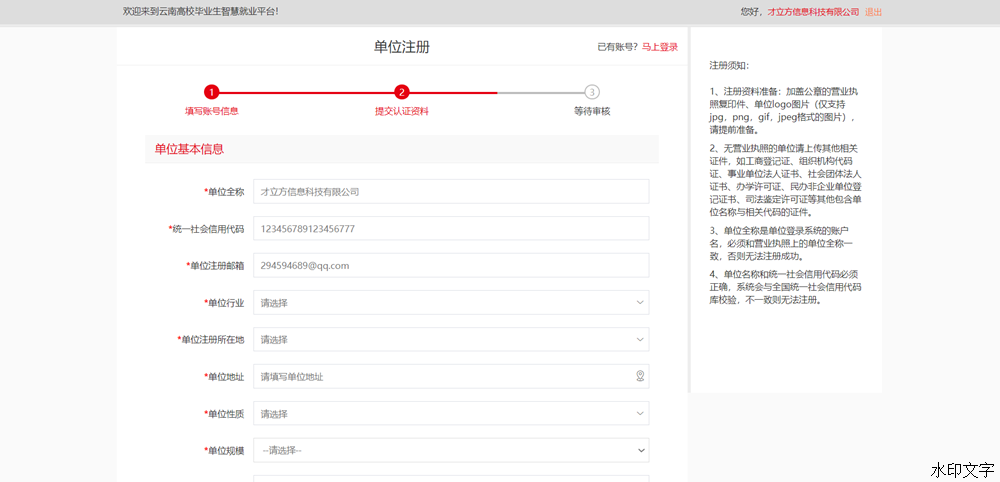
Task: Log out using the 退出 link
Action: tap(873, 12)
